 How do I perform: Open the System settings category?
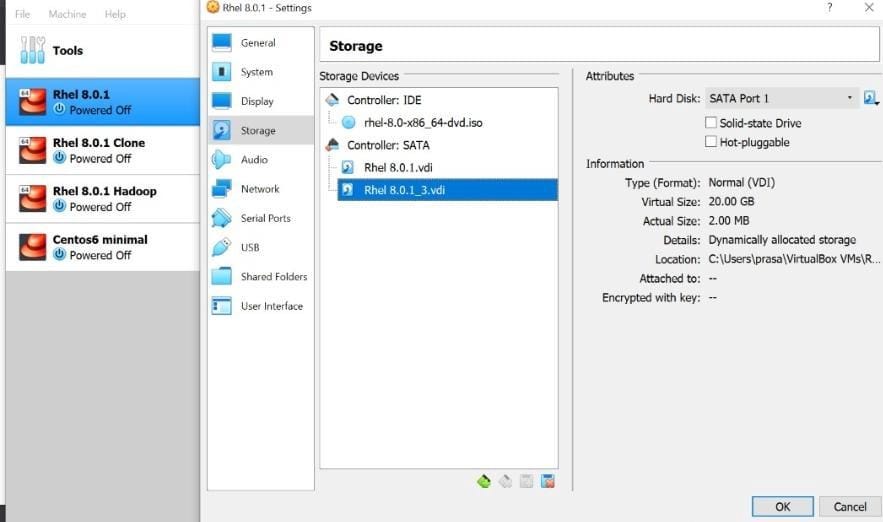[x=260, y=72]
